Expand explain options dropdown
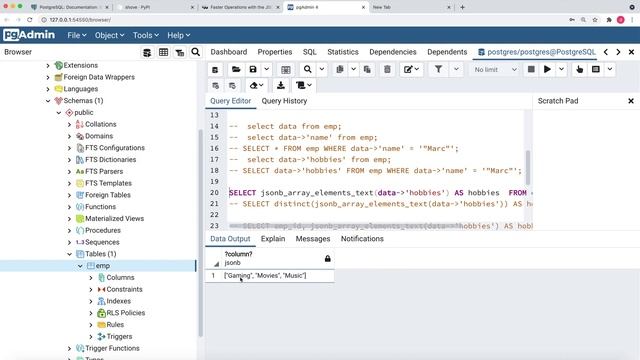The image size is (640, 360). click(610, 70)
